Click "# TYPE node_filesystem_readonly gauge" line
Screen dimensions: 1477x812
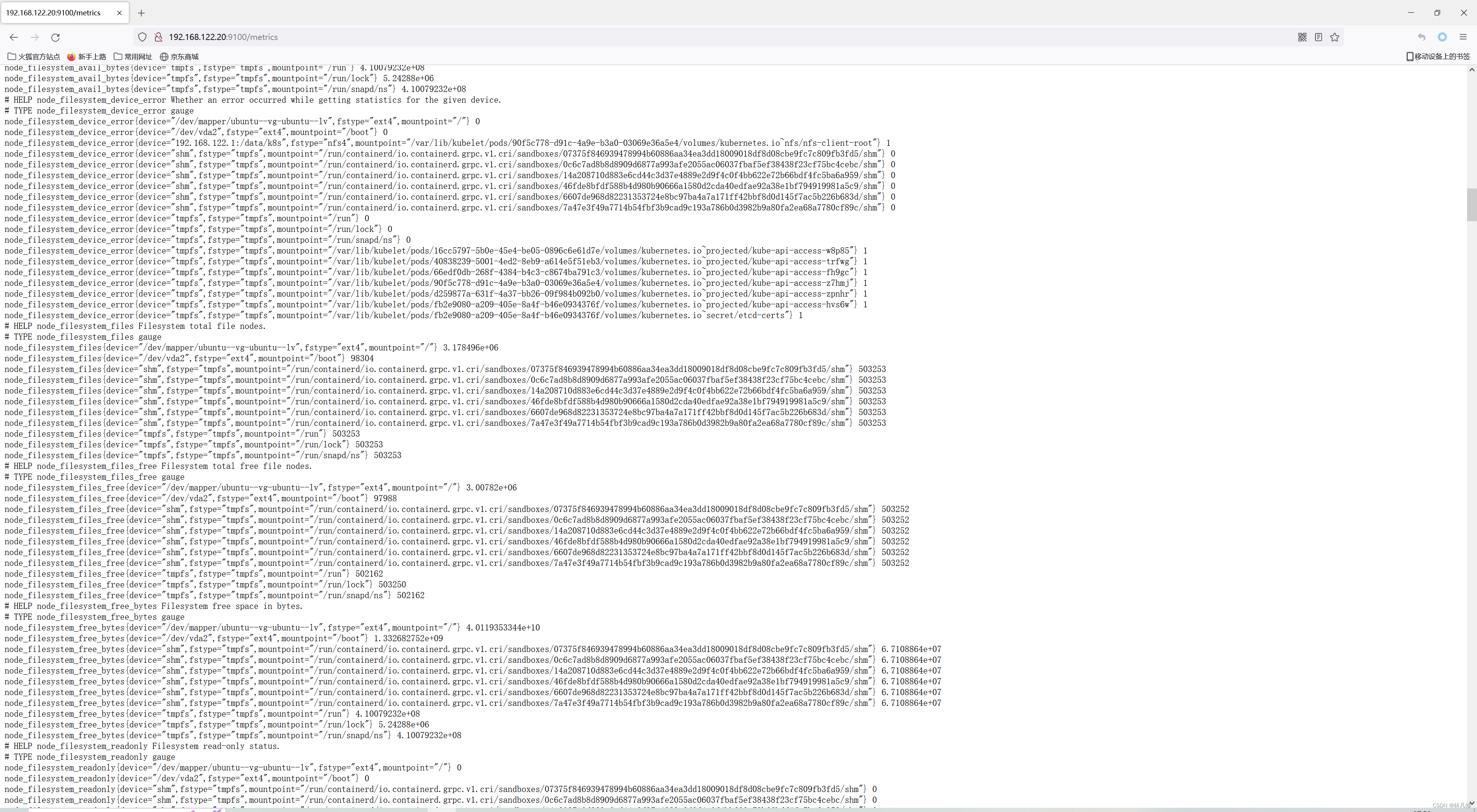[90, 757]
